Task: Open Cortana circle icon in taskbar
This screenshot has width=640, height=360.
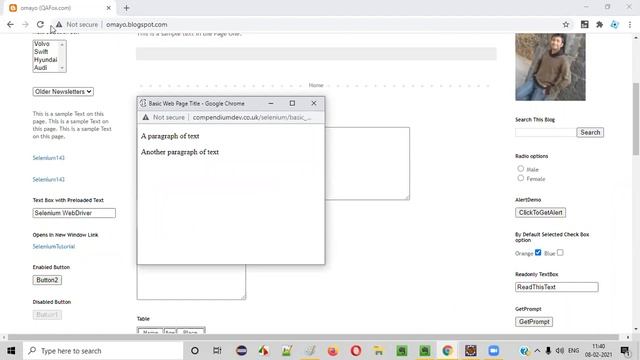Action: coord(195,351)
